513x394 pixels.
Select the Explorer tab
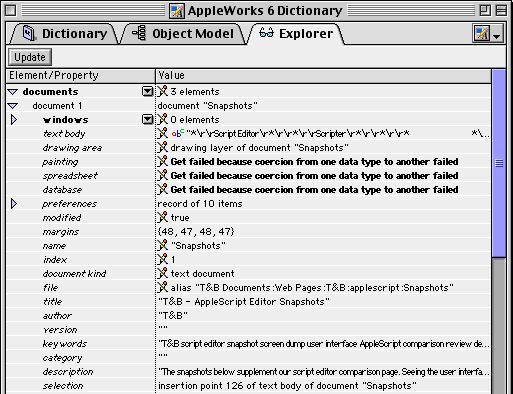tap(296, 34)
